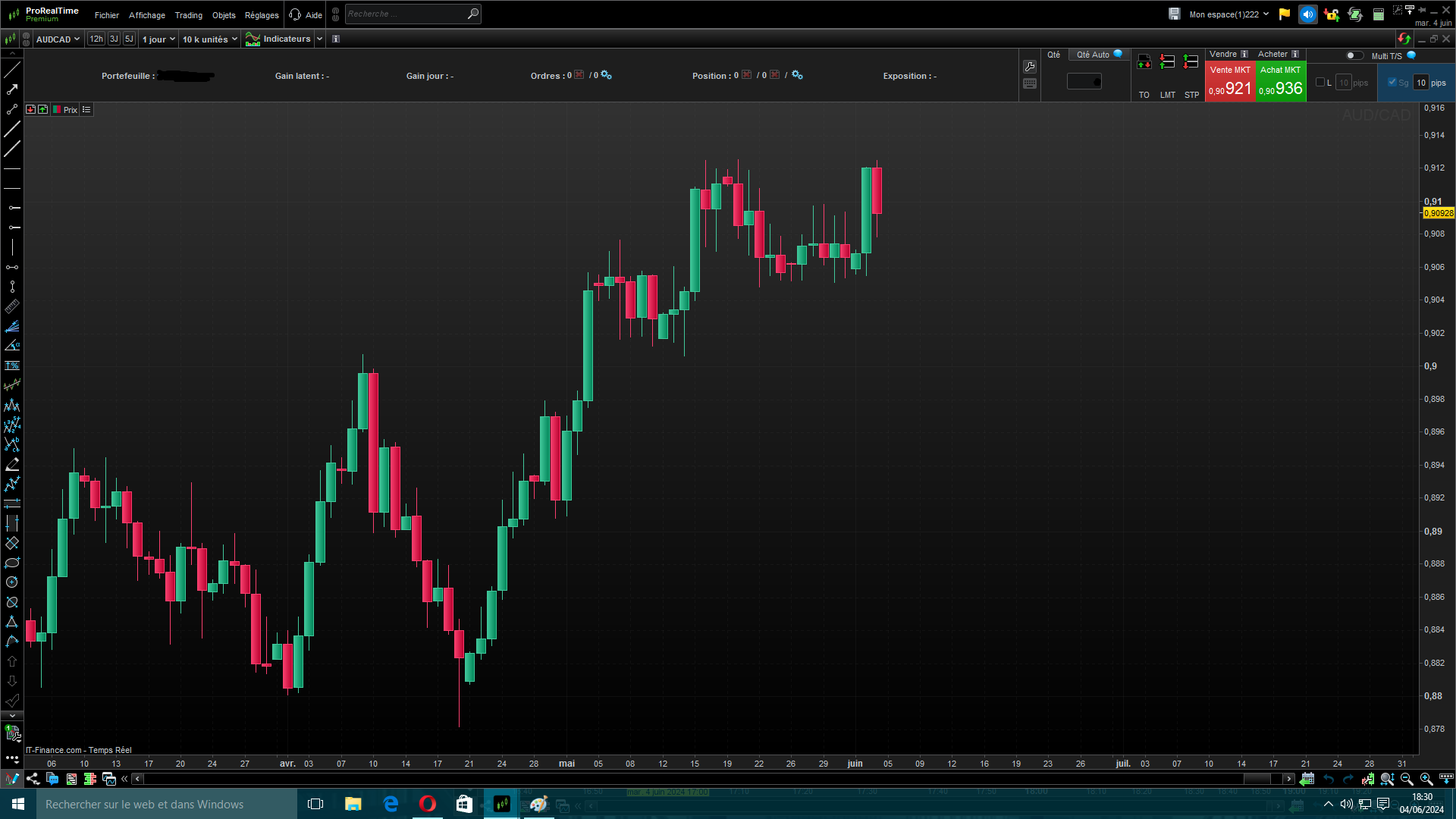Click the yellow flag alerts icon
Screen dimensions: 1456x819
click(1284, 14)
